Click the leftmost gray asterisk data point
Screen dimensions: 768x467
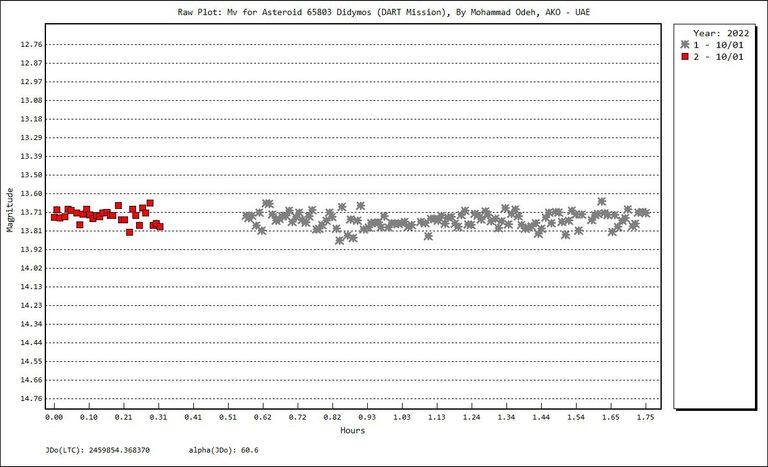click(x=246, y=216)
